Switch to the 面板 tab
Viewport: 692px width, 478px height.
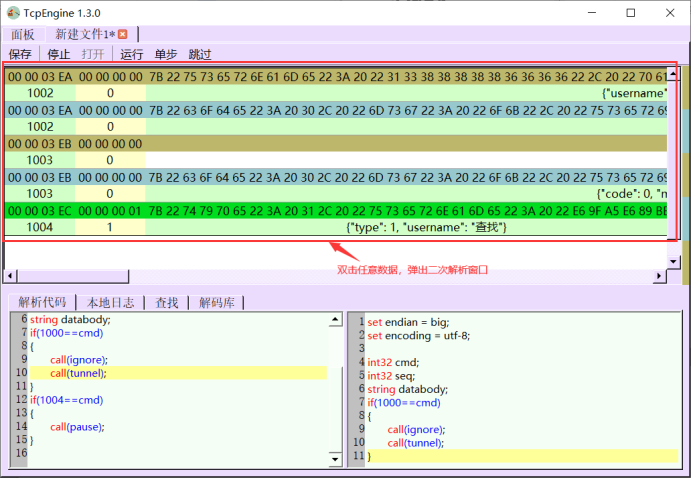click(x=22, y=34)
